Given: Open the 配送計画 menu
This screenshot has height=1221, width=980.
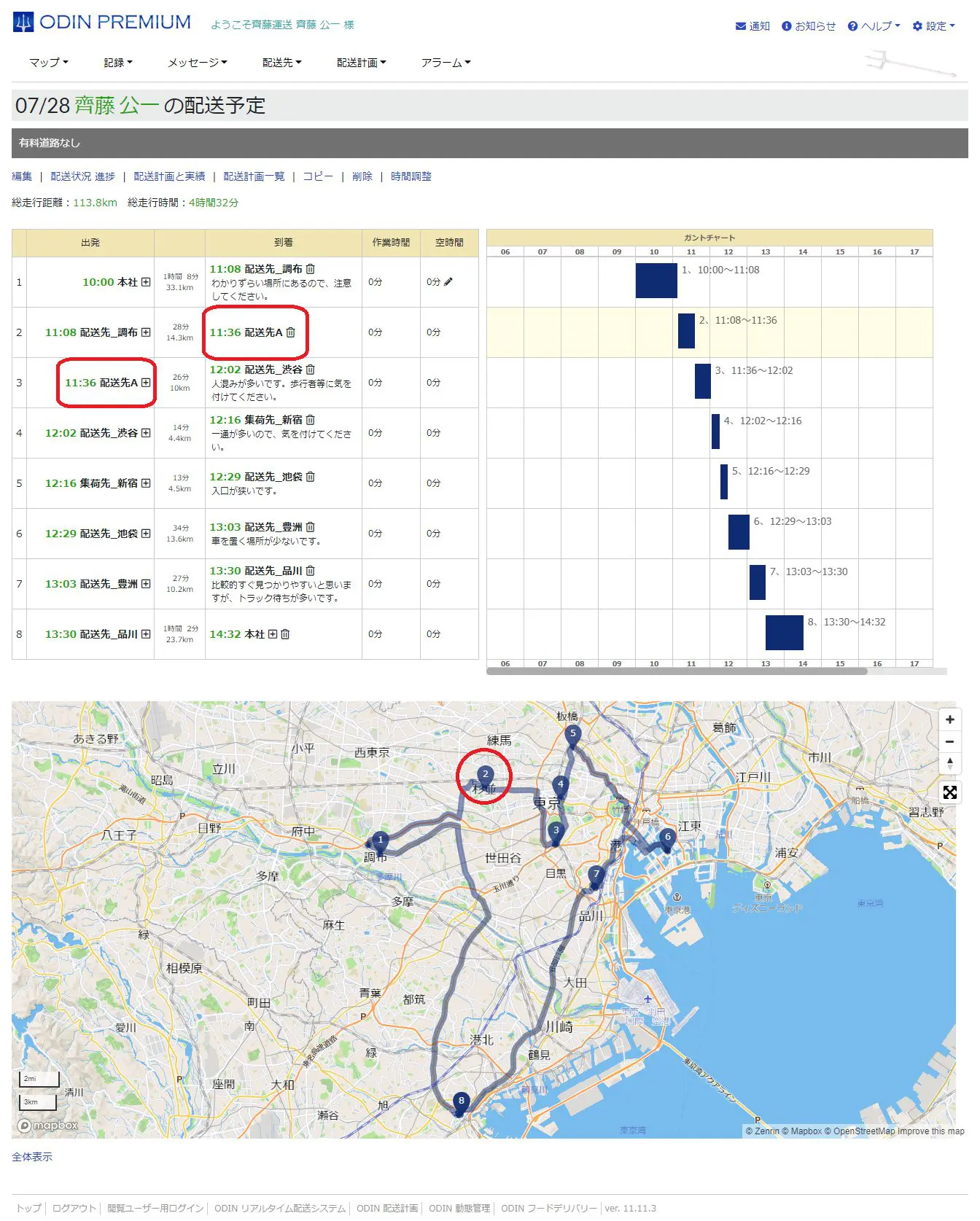Looking at the screenshot, I should (x=361, y=63).
